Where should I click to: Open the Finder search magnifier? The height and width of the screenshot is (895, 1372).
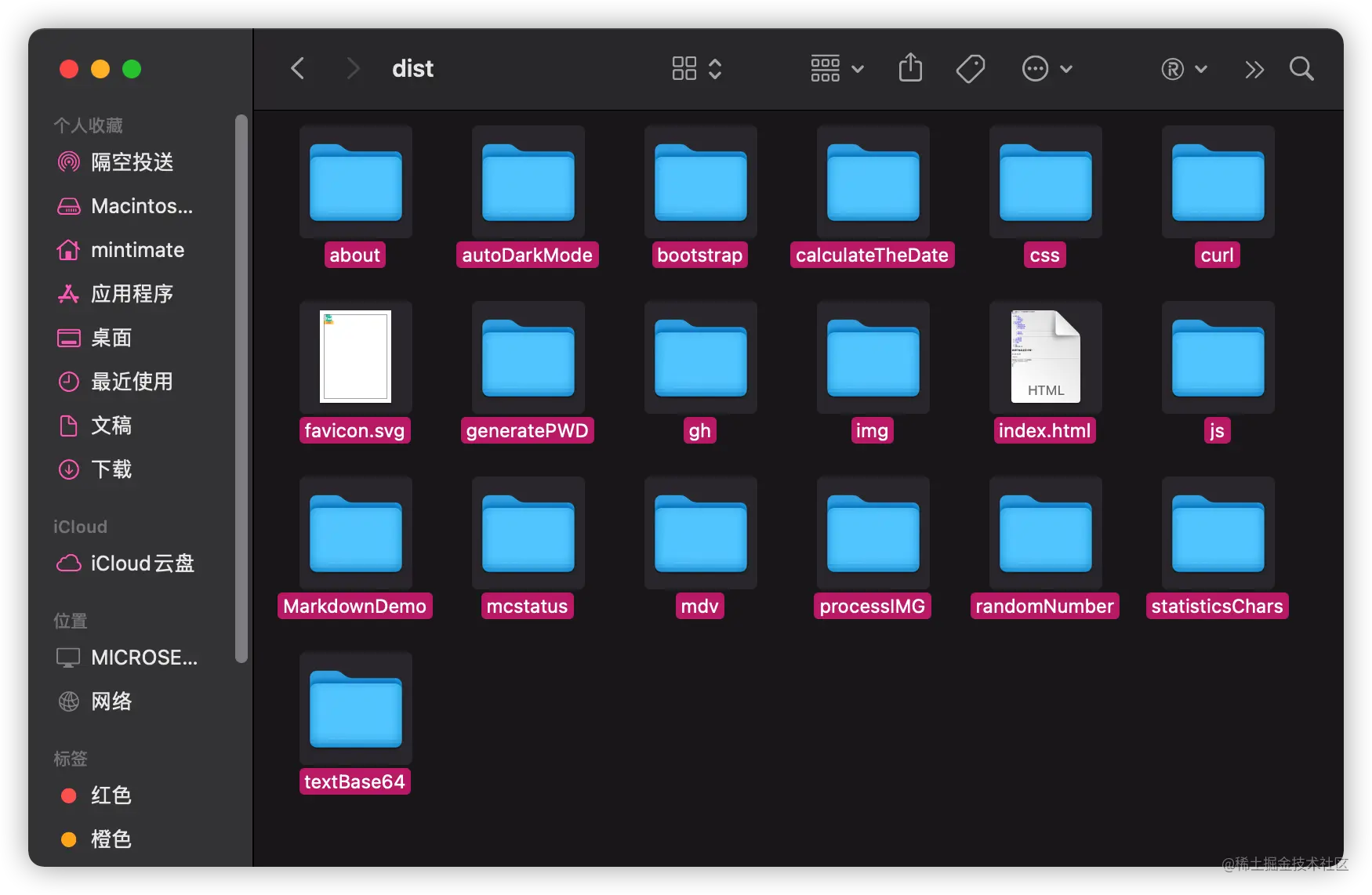(1301, 69)
